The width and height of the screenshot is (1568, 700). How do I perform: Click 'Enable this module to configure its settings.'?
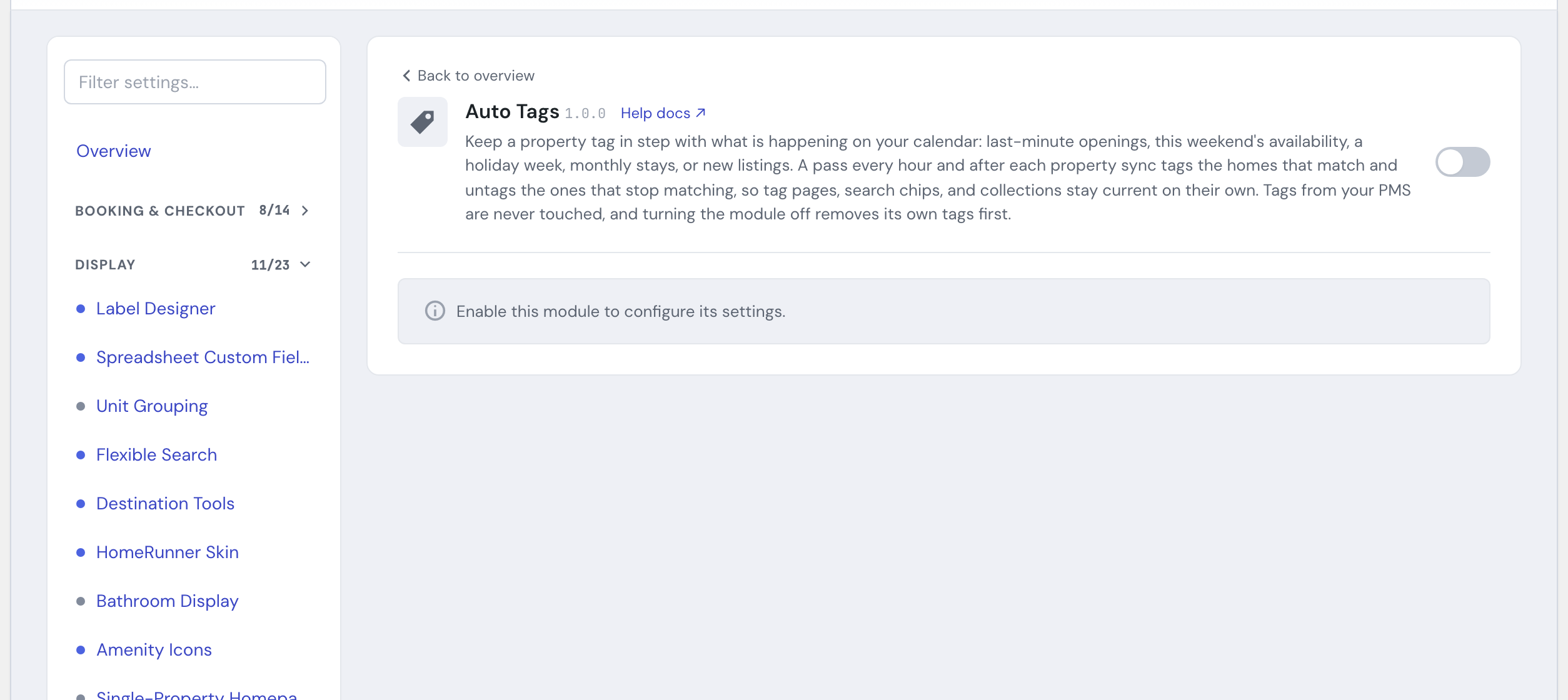[x=621, y=311]
